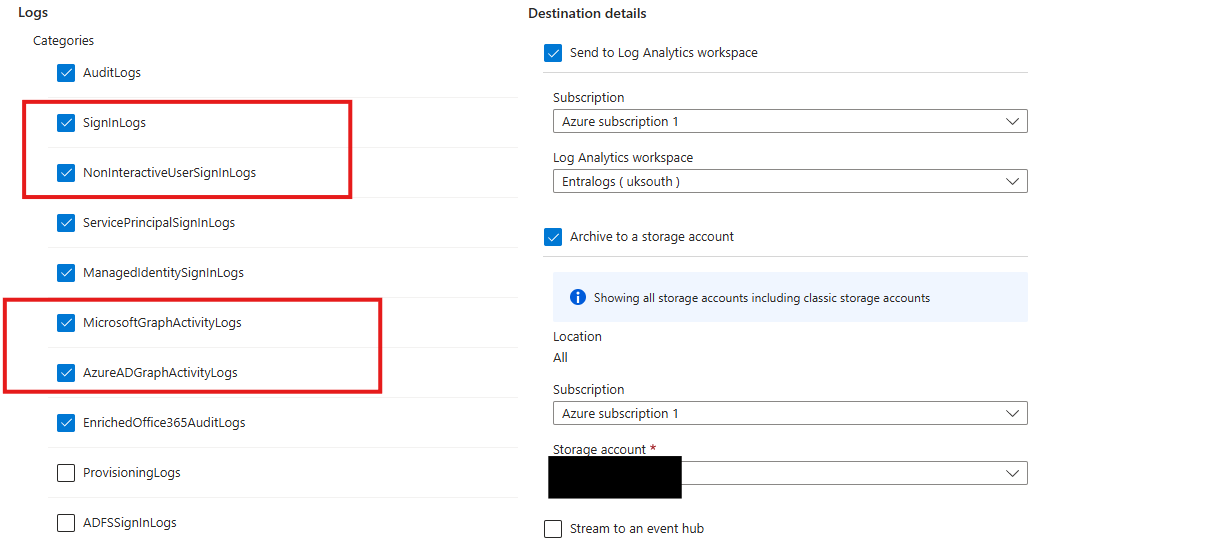Uncheck EnrichedOffice365AuditLogs checkbox
The height and width of the screenshot is (547, 1215).
pos(66,423)
